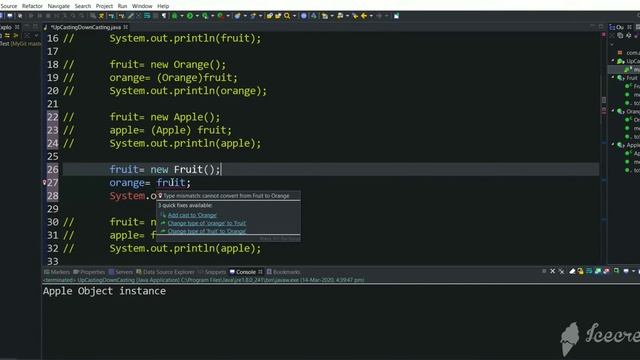Collapse the Orange class in Outline
Viewport: 640px width, 360px height.
click(613, 111)
